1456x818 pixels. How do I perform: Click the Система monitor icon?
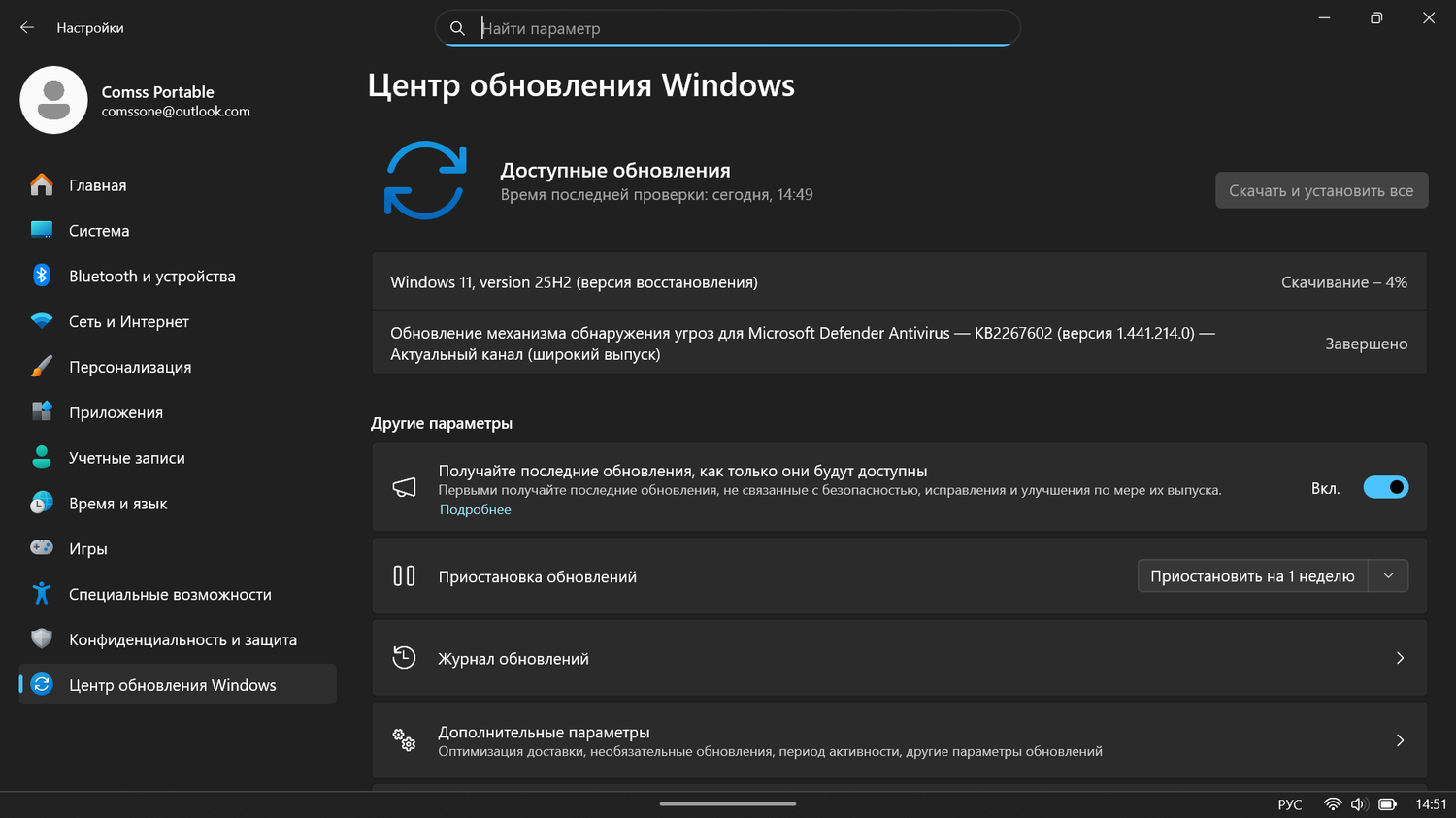(42, 230)
